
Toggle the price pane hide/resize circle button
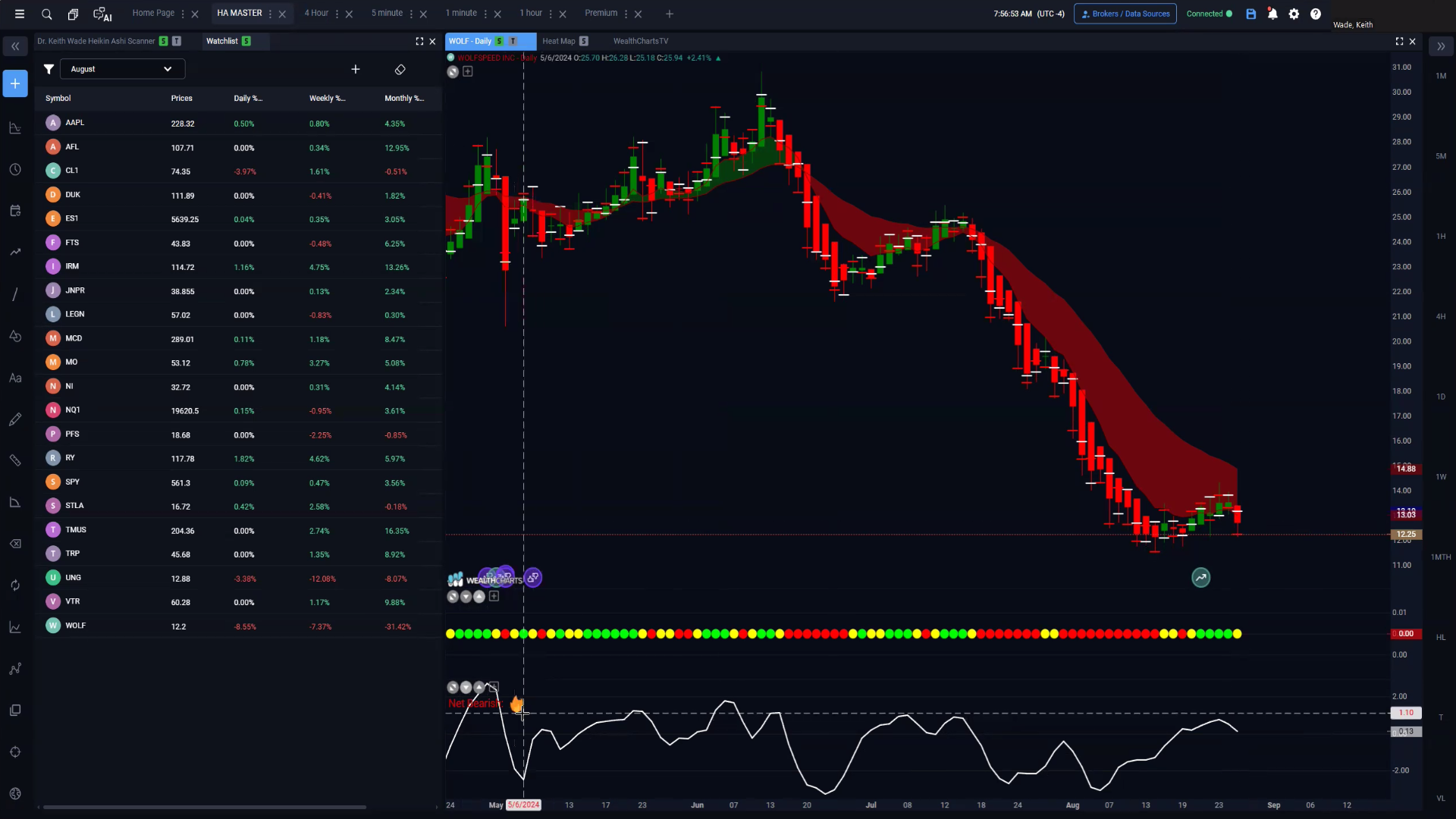pyautogui.click(x=453, y=71)
